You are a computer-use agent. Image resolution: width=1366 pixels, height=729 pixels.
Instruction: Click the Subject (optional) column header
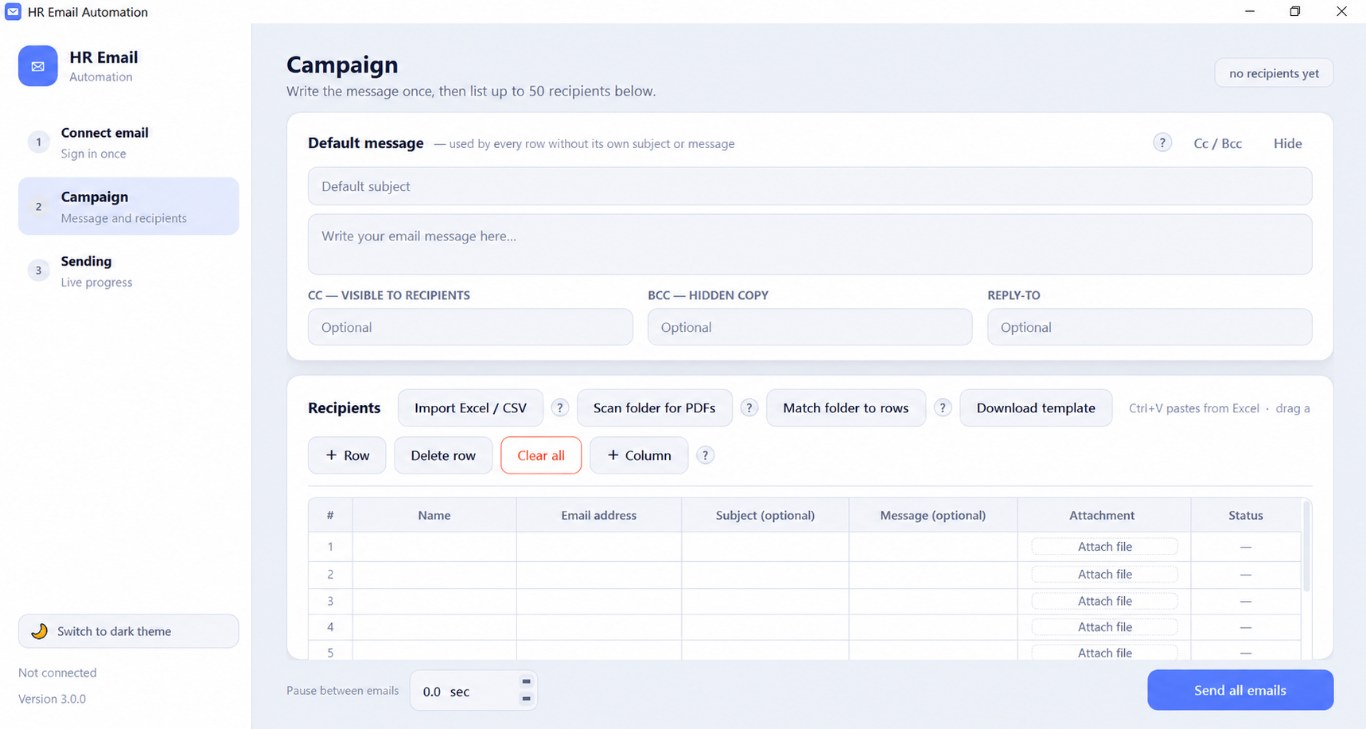pos(765,516)
